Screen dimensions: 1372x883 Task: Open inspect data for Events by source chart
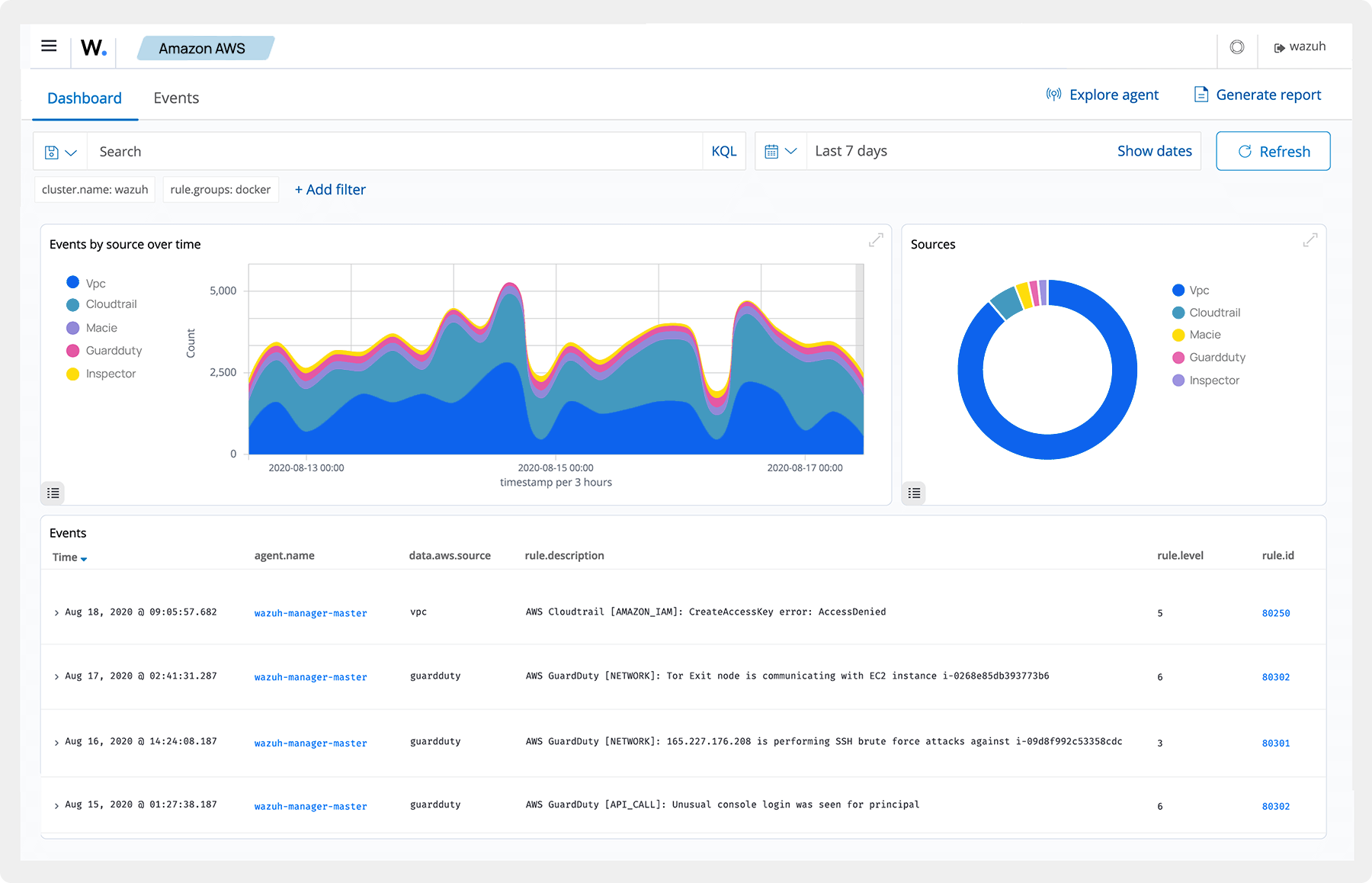pyautogui.click(x=53, y=493)
